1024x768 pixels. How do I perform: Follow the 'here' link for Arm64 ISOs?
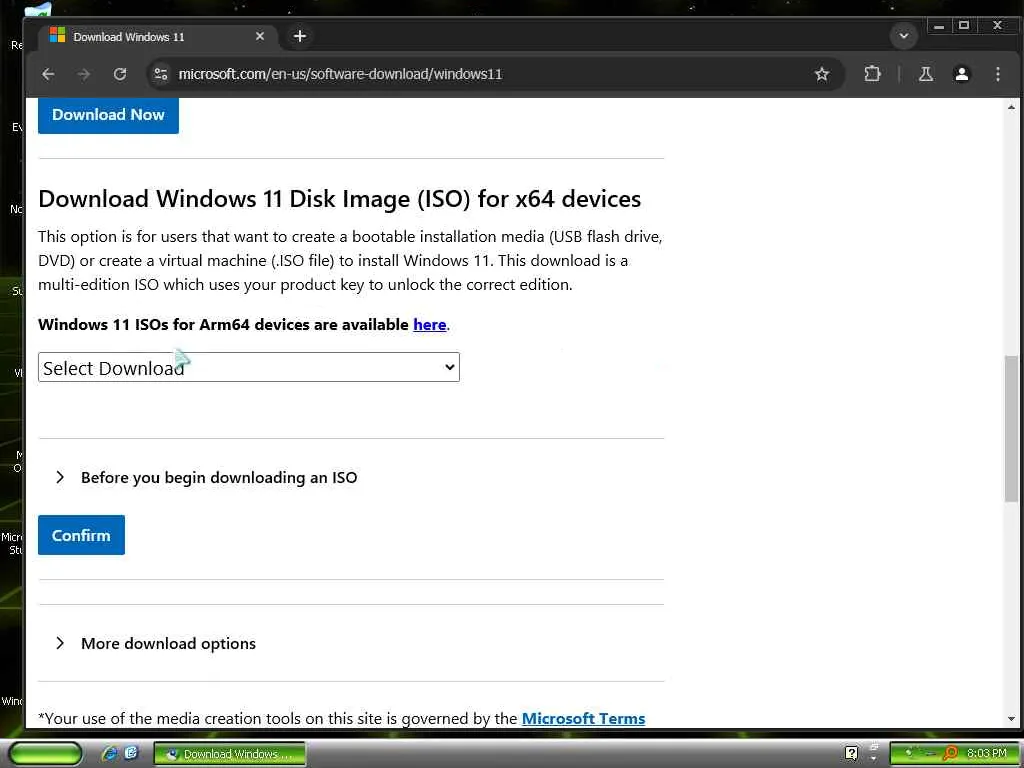click(x=430, y=325)
